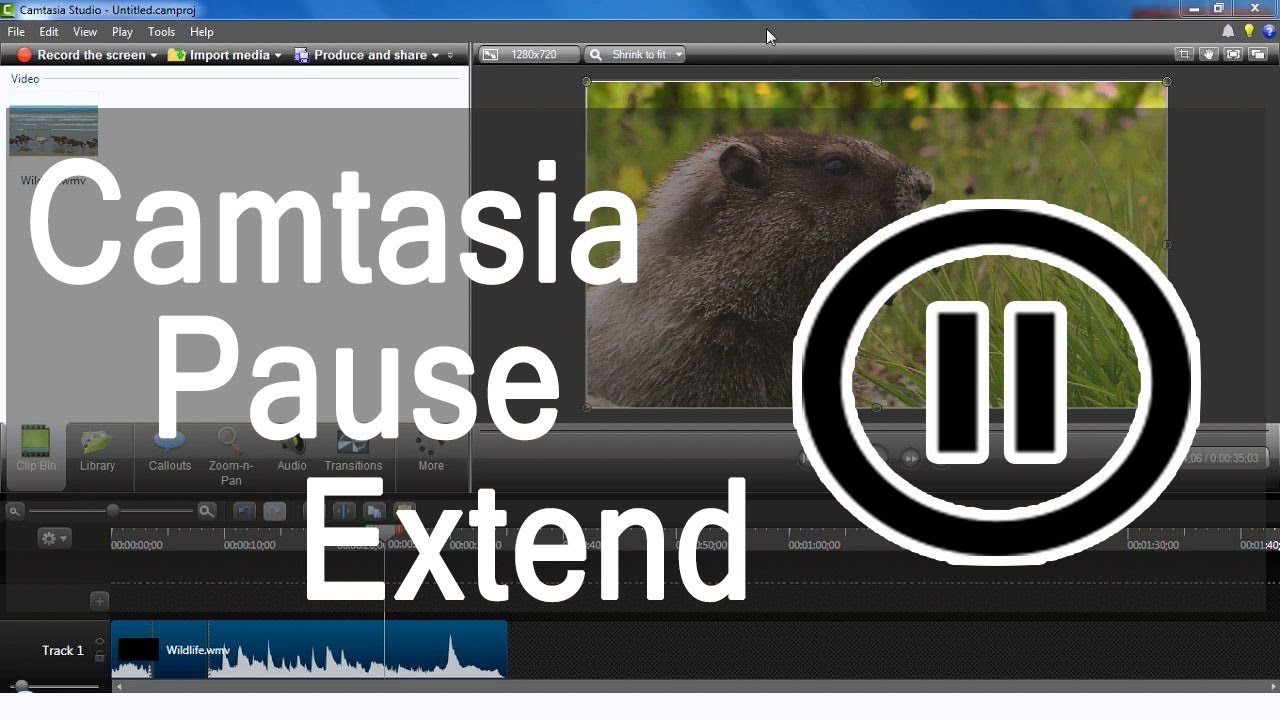Open the Tools menu
Screen dimensions: 1280x720
pos(162,32)
